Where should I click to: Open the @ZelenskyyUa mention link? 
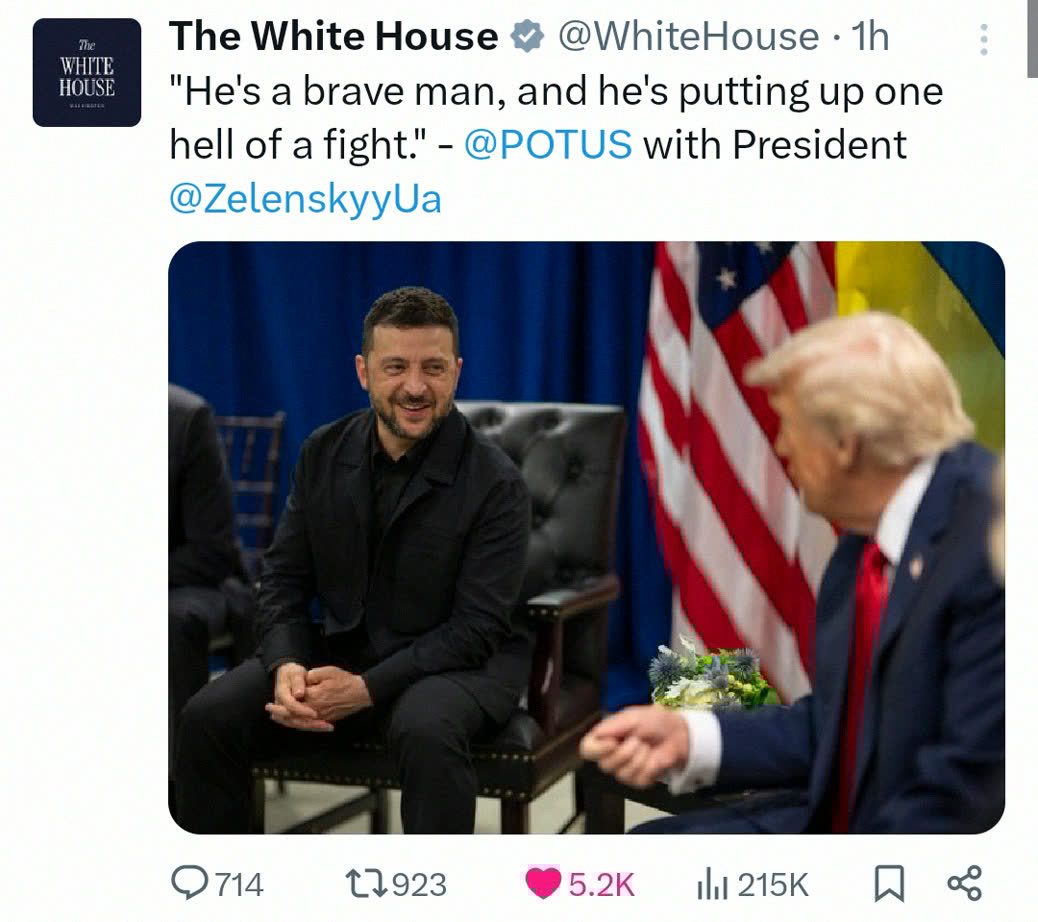click(305, 199)
